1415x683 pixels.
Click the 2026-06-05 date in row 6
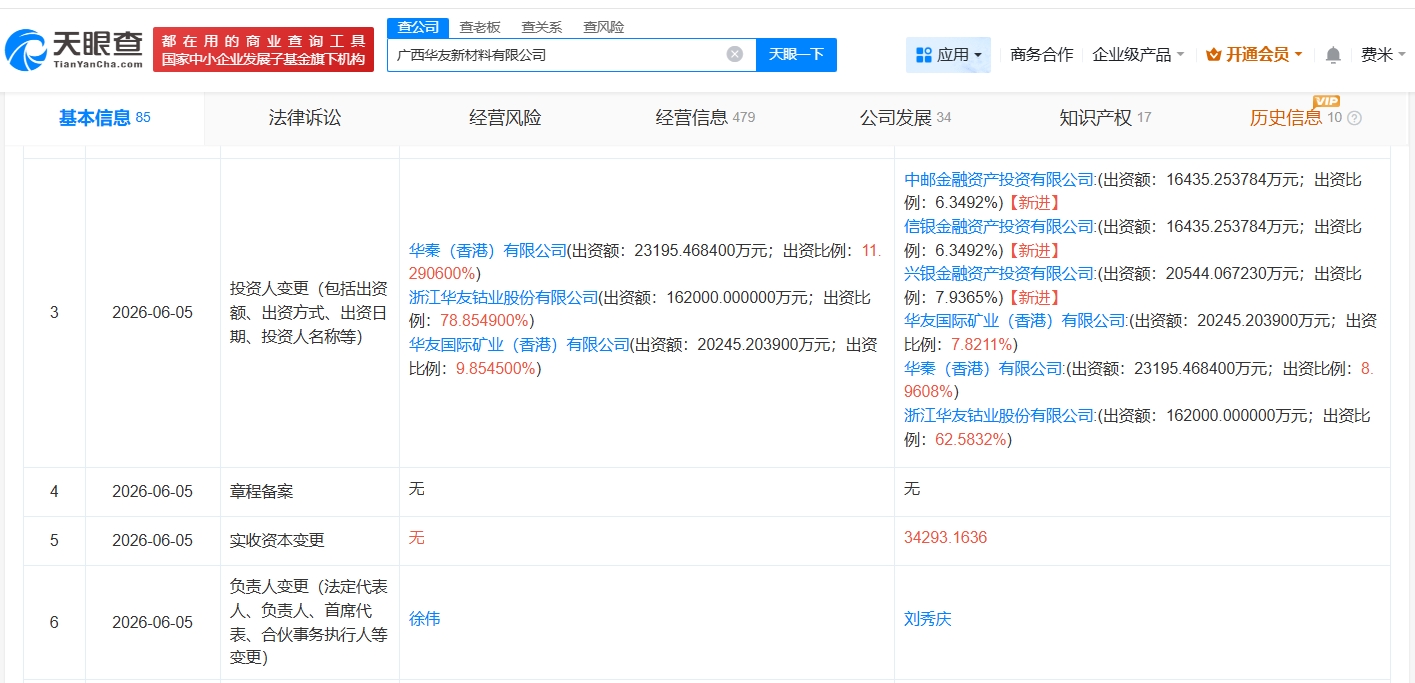[152, 622]
